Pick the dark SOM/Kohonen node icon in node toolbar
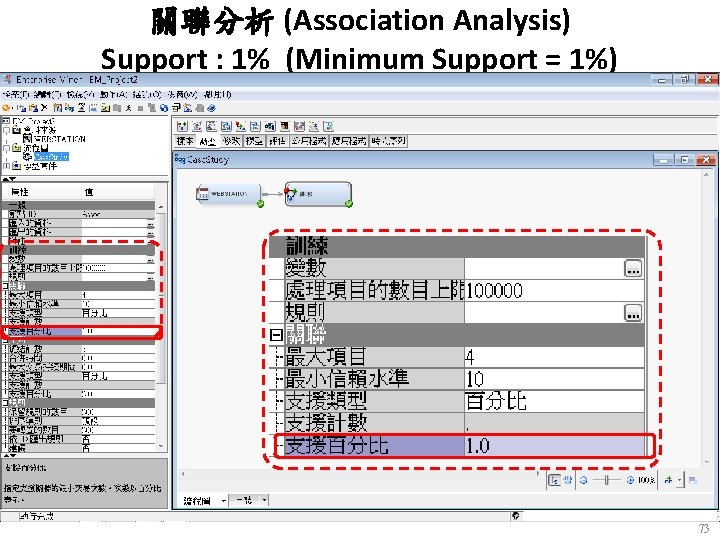This screenshot has width=720, height=540. click(285, 126)
